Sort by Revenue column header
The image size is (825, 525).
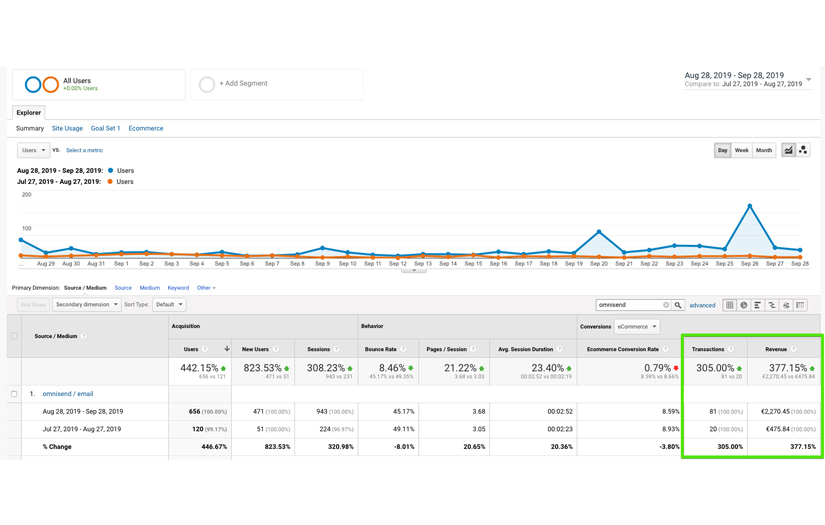pyautogui.click(x=776, y=349)
